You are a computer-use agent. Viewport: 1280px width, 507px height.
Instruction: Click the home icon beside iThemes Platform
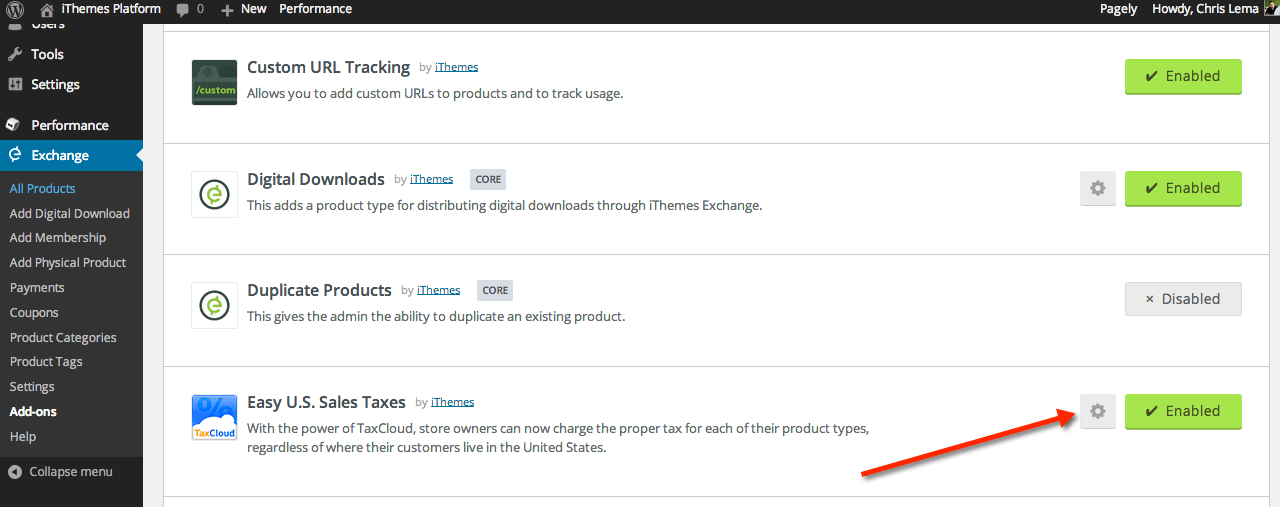click(47, 9)
